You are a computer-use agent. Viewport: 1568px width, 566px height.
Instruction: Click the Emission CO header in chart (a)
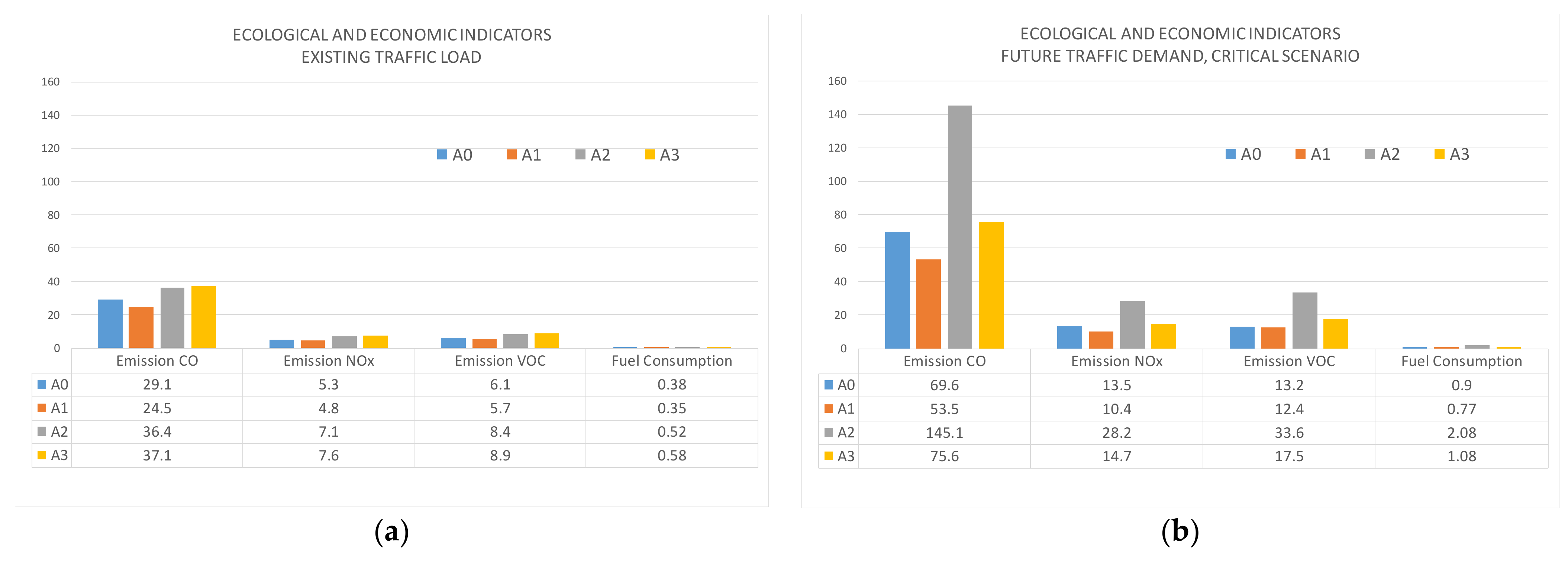click(157, 361)
